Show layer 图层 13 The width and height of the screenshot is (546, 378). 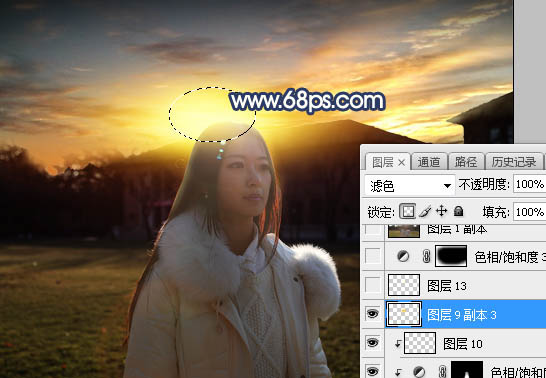tap(373, 285)
